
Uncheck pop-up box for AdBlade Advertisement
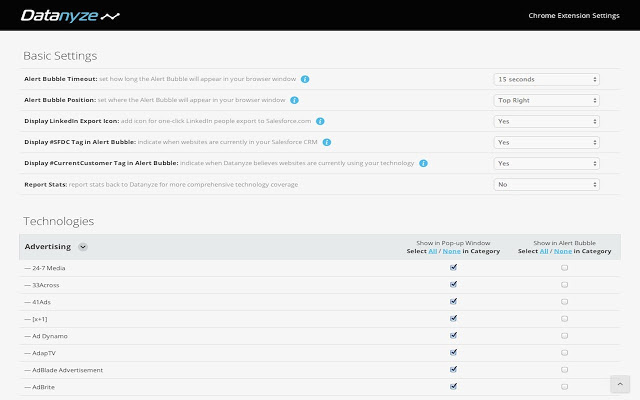coord(453,369)
